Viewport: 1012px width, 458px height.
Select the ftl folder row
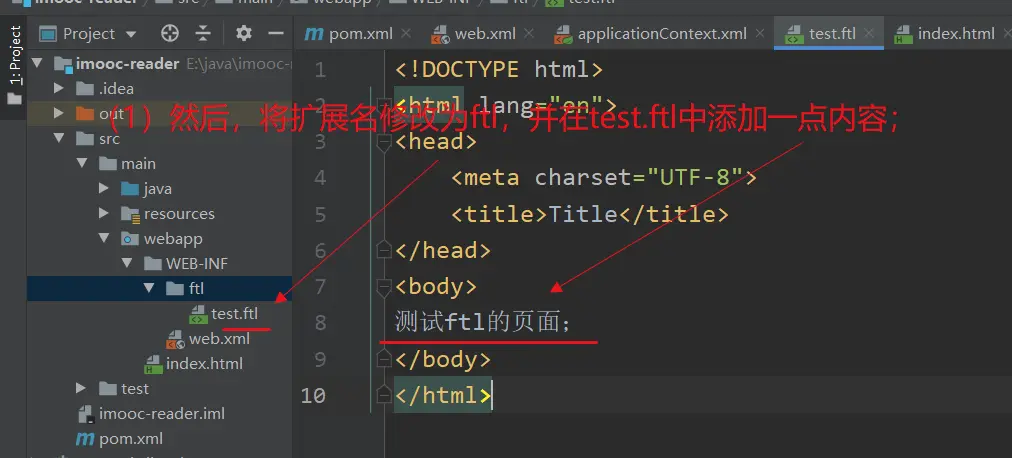click(159, 288)
